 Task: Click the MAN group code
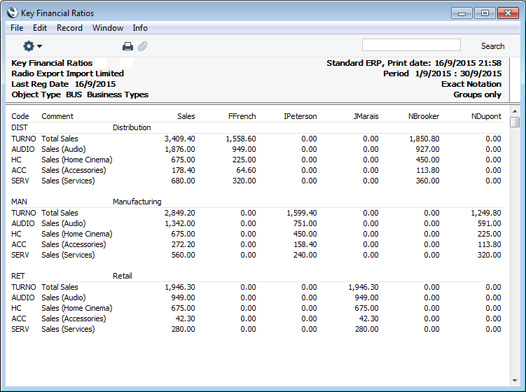19,202
